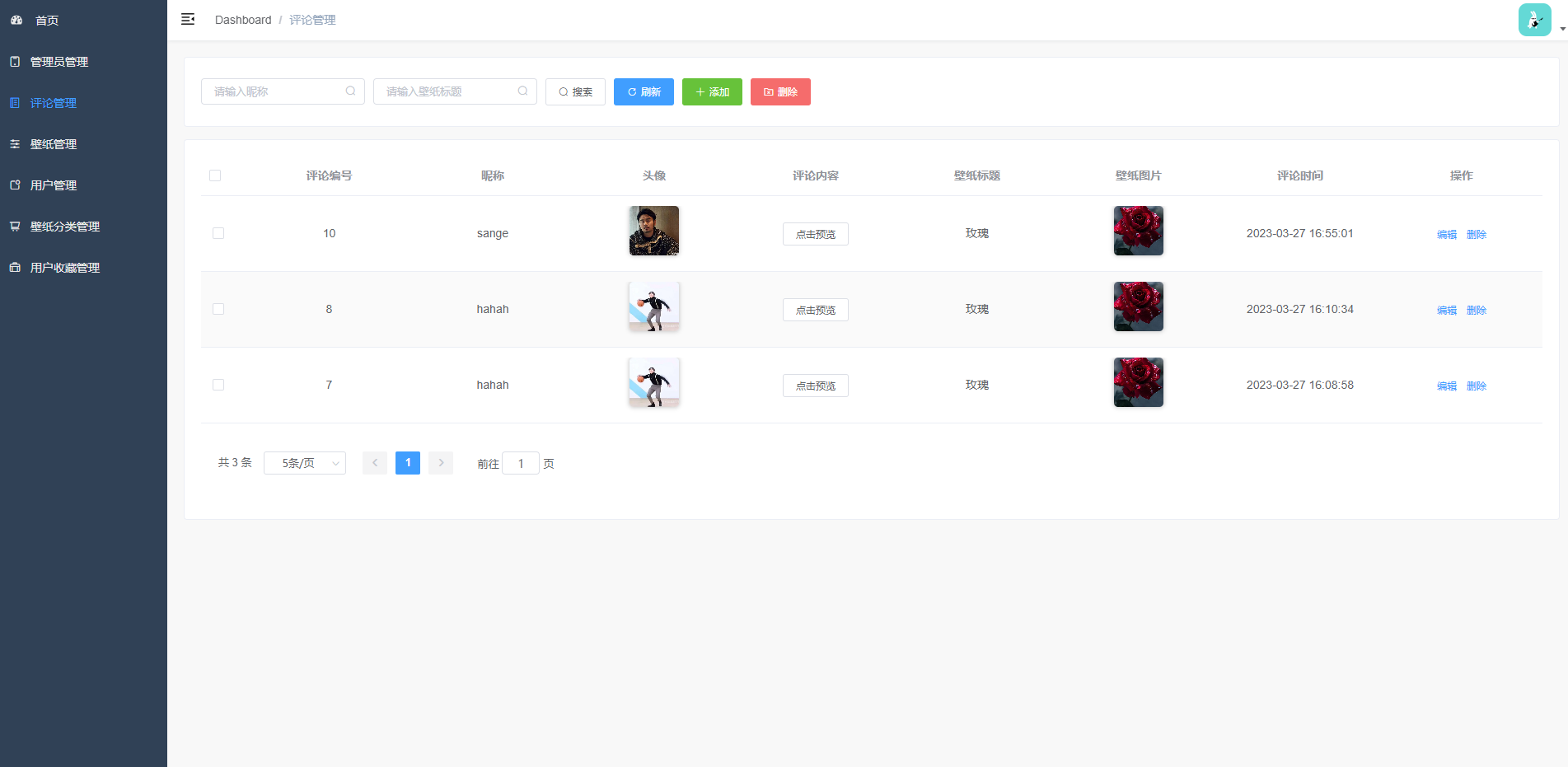Screen dimensions: 1568x767
Task: Click search icon in nickname field
Action: click(x=350, y=91)
